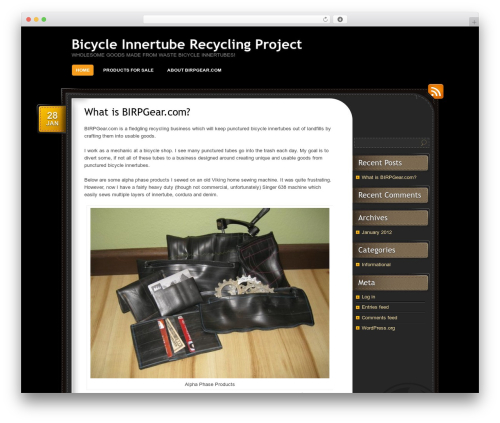The width and height of the screenshot is (500, 423).
Task: Click the Log in link
Action: click(x=368, y=297)
